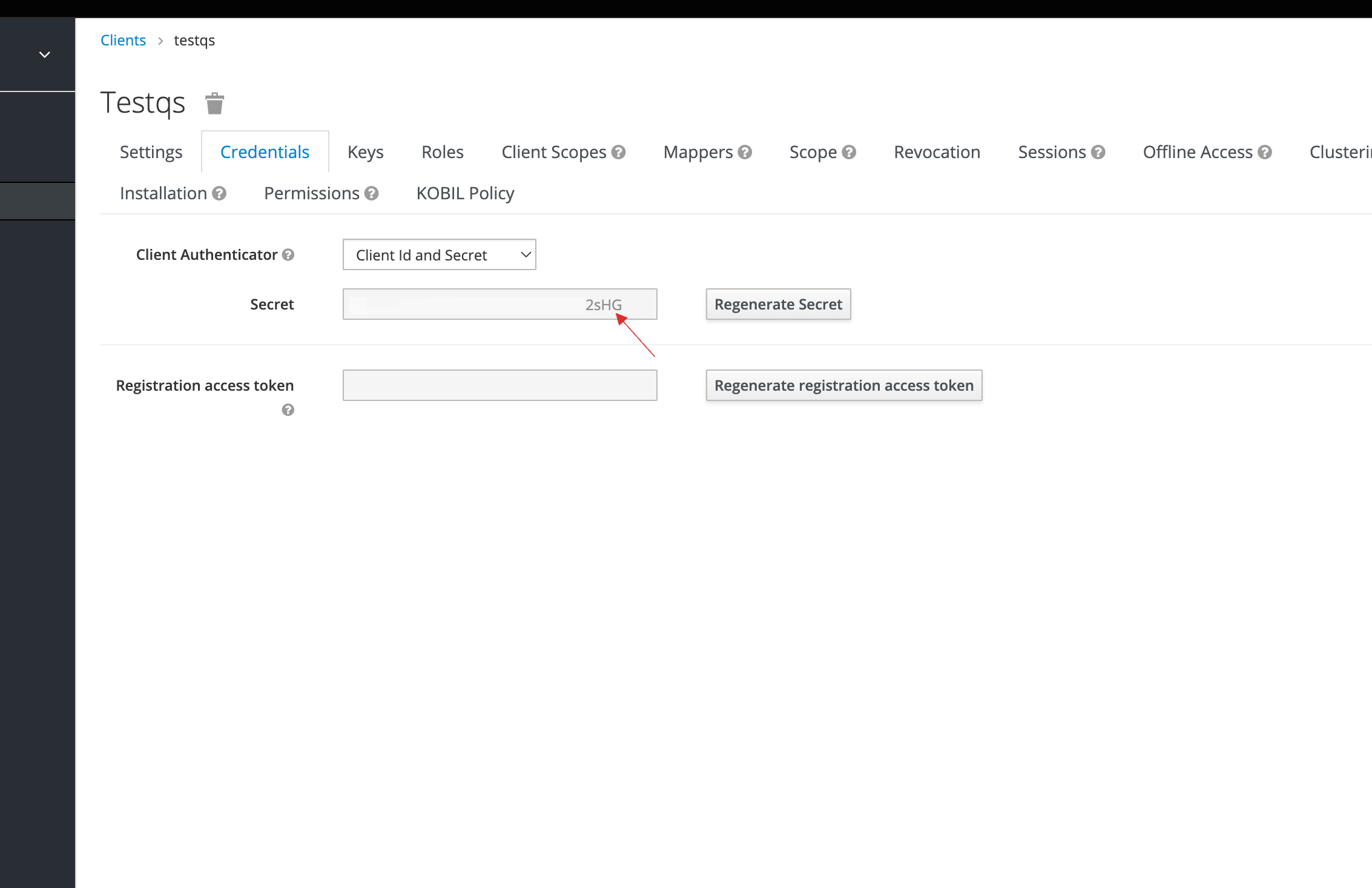Switch to the Keys tab

click(x=365, y=151)
